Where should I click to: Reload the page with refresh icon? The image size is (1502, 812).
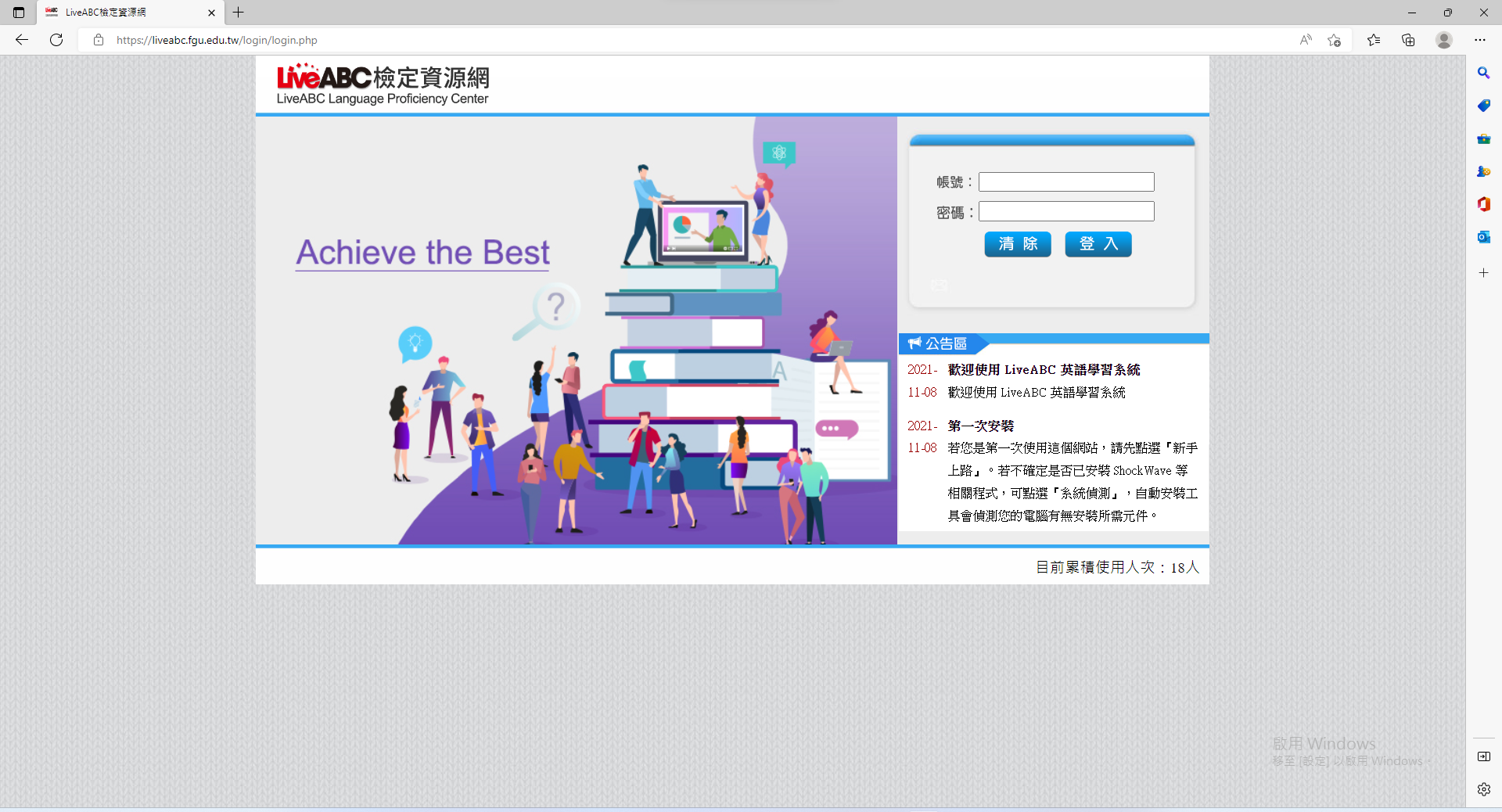click(x=56, y=40)
